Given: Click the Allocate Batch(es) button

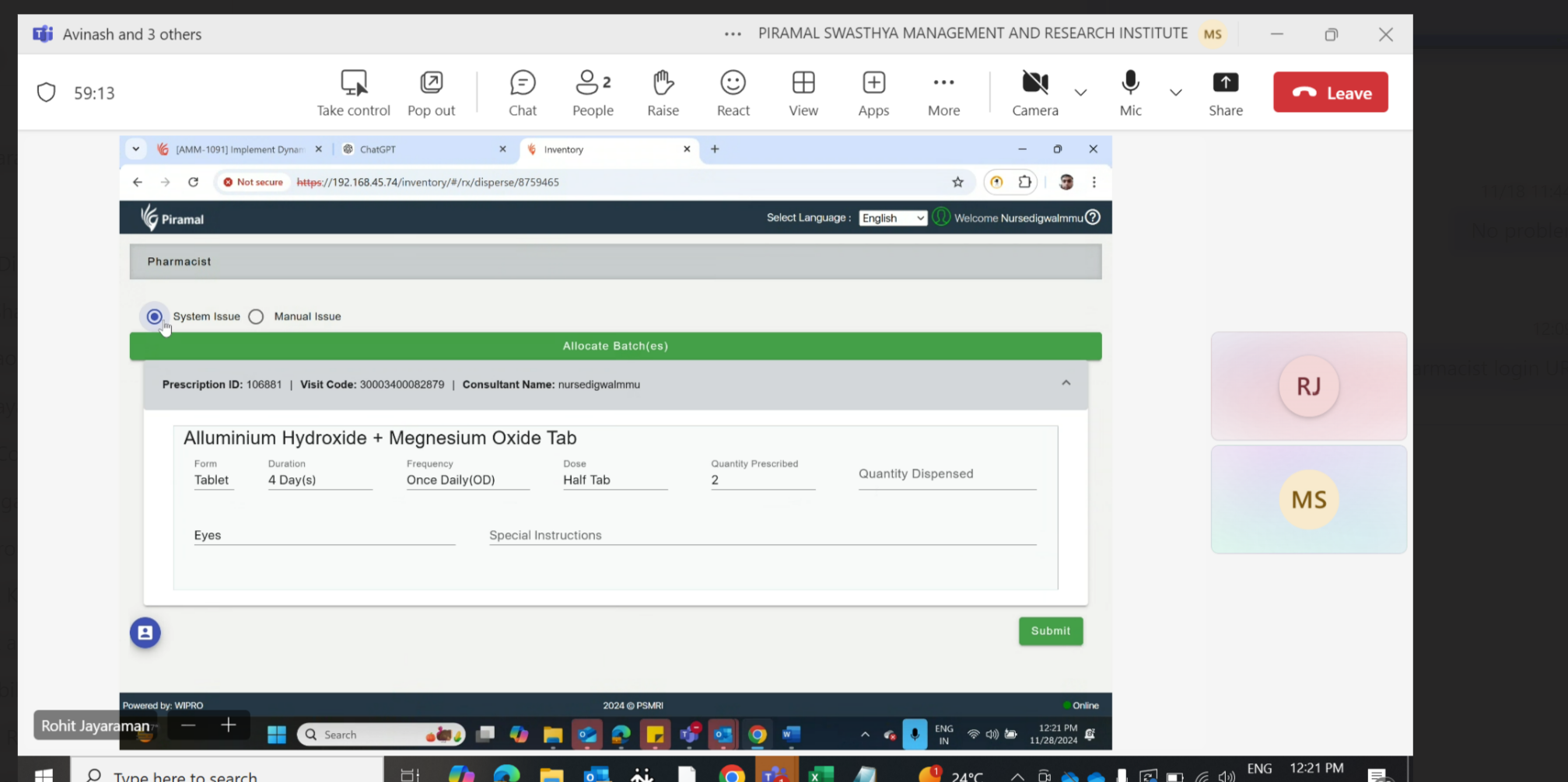Looking at the screenshot, I should pyautogui.click(x=615, y=346).
